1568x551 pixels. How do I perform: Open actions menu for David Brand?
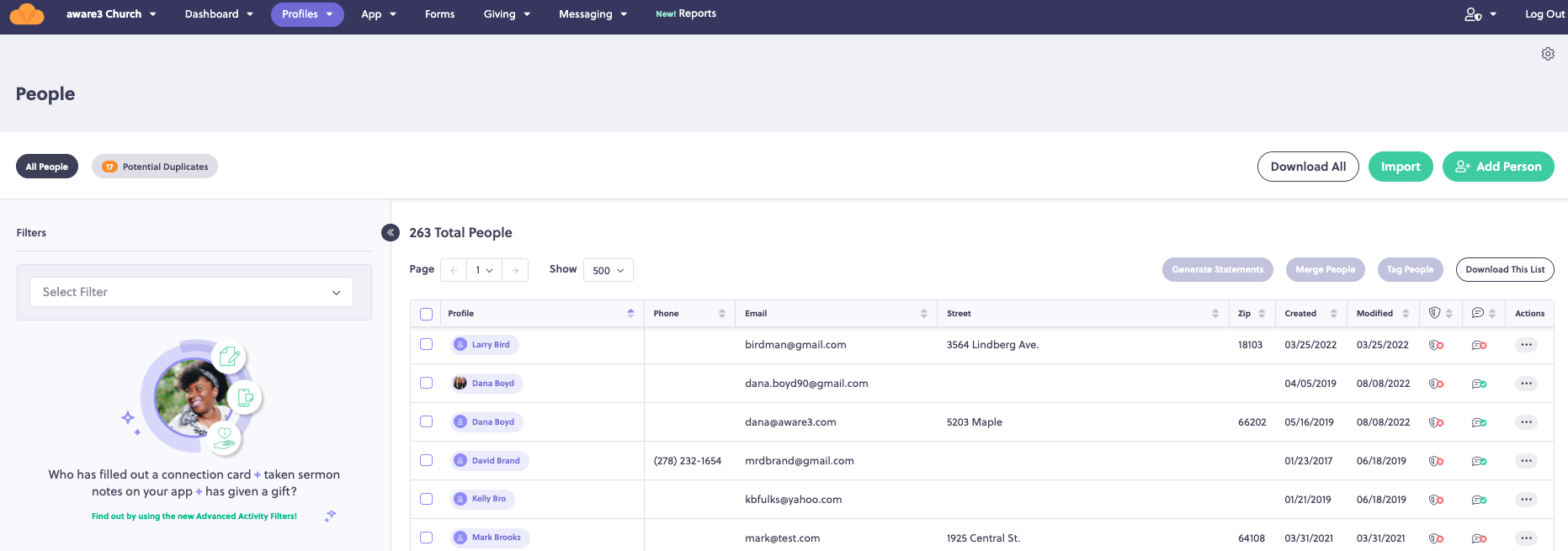coord(1527,461)
